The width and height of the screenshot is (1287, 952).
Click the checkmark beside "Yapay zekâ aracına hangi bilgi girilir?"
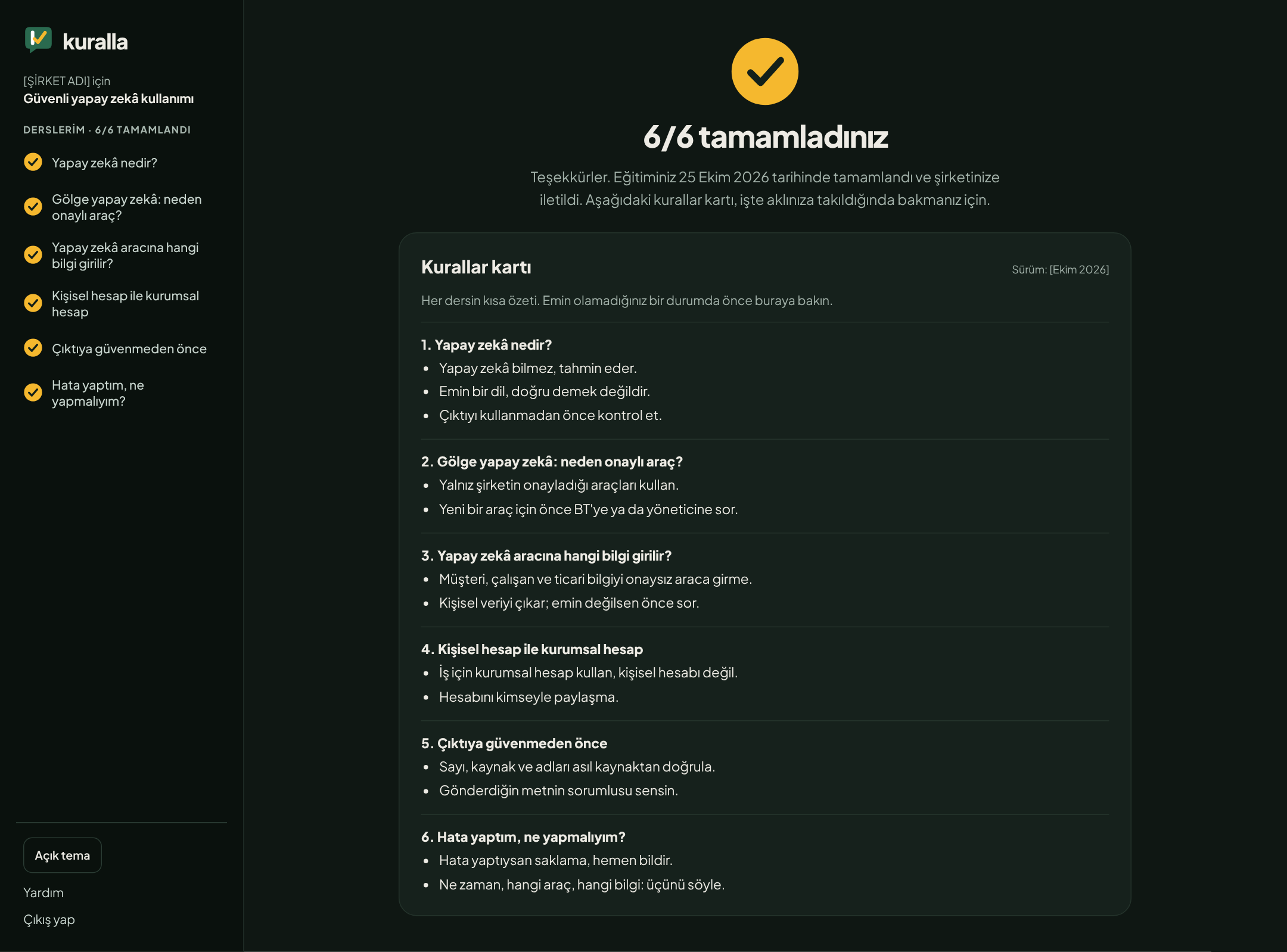tap(33, 255)
